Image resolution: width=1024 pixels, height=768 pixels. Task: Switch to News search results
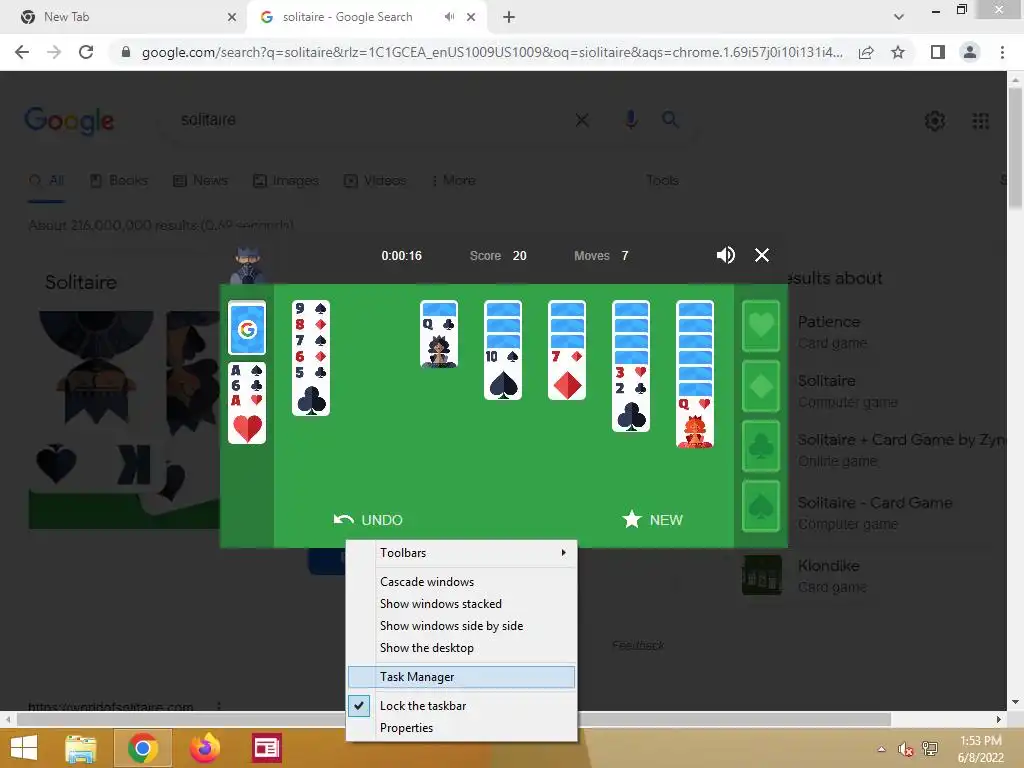point(200,180)
